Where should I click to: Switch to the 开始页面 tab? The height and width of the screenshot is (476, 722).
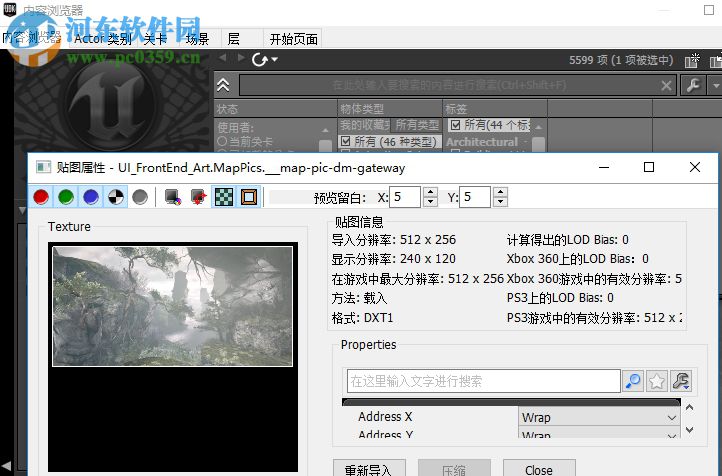click(x=293, y=39)
